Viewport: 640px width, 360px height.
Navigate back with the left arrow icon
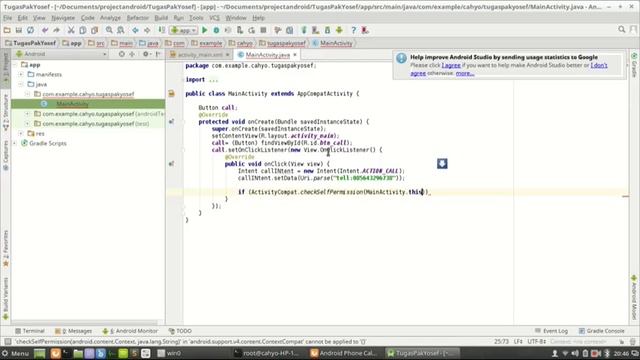(x=135, y=30)
